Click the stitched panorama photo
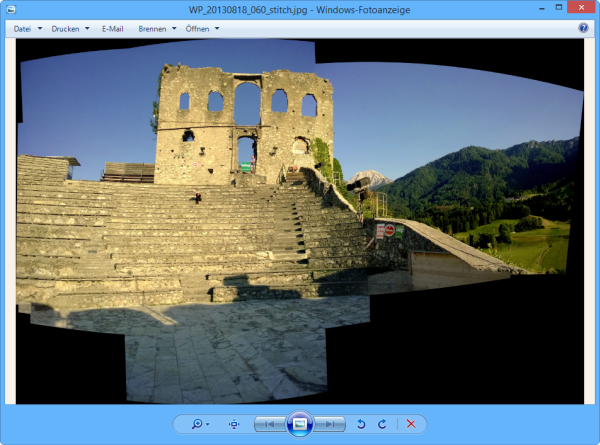This screenshot has width=600, height=445. 300,221
